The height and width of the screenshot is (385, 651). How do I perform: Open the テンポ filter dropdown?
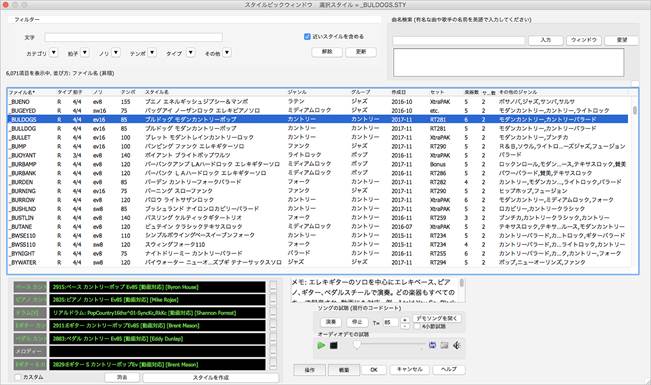[152, 53]
